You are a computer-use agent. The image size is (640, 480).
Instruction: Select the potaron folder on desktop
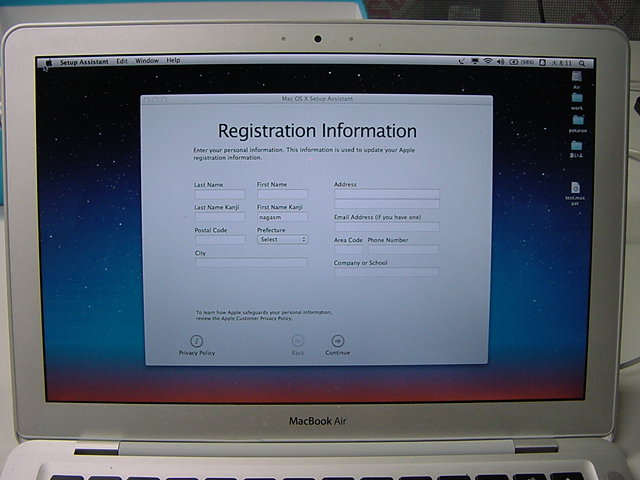point(578,120)
